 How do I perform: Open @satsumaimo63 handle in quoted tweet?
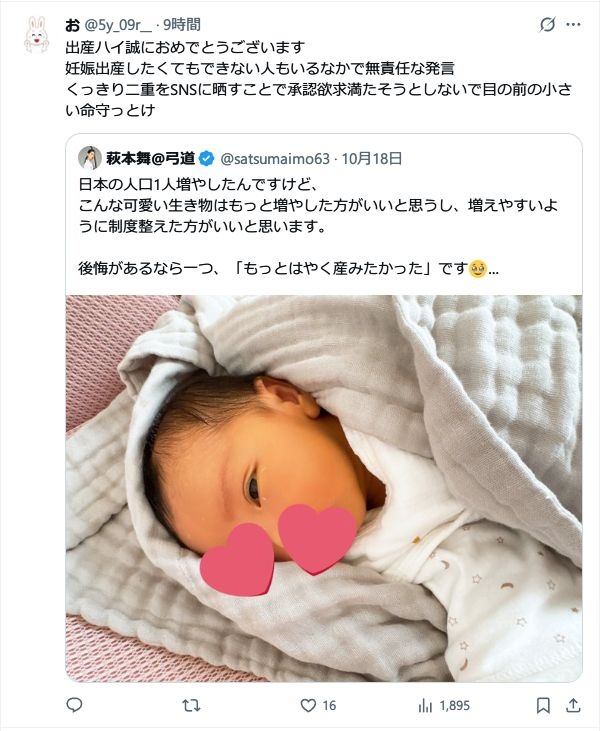(275, 159)
